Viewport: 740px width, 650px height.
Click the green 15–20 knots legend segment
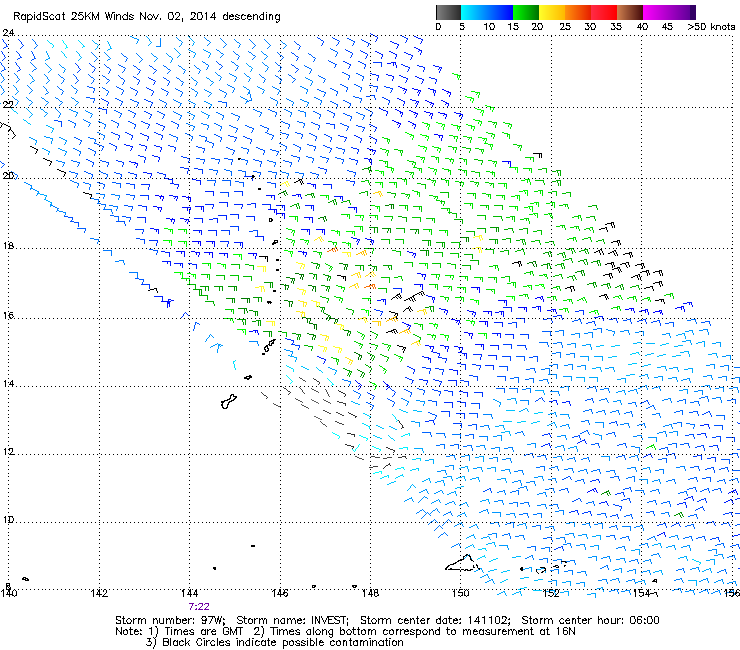click(x=526, y=12)
